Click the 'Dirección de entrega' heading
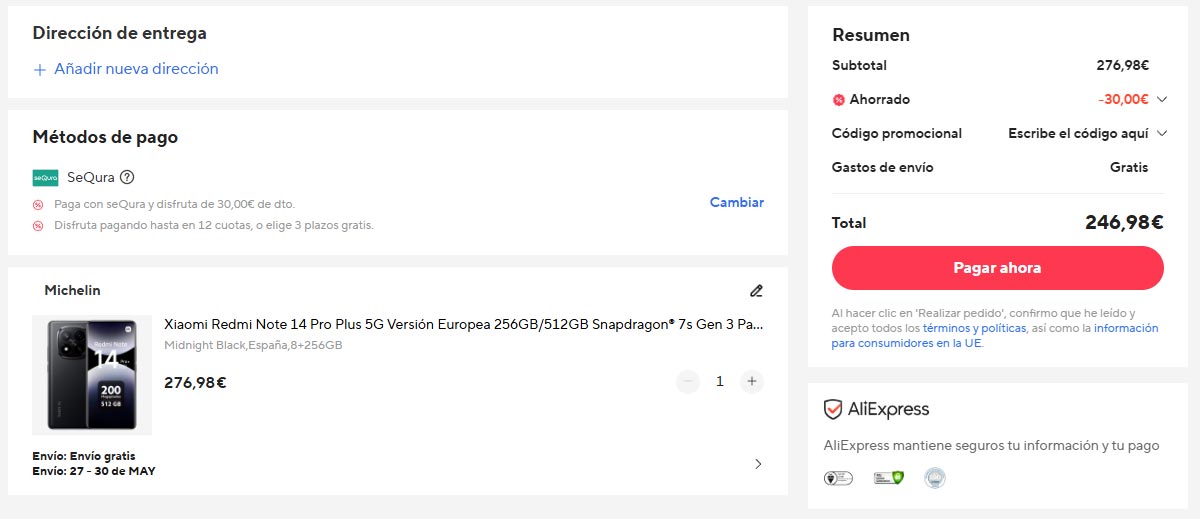1200x519 pixels. pos(120,33)
